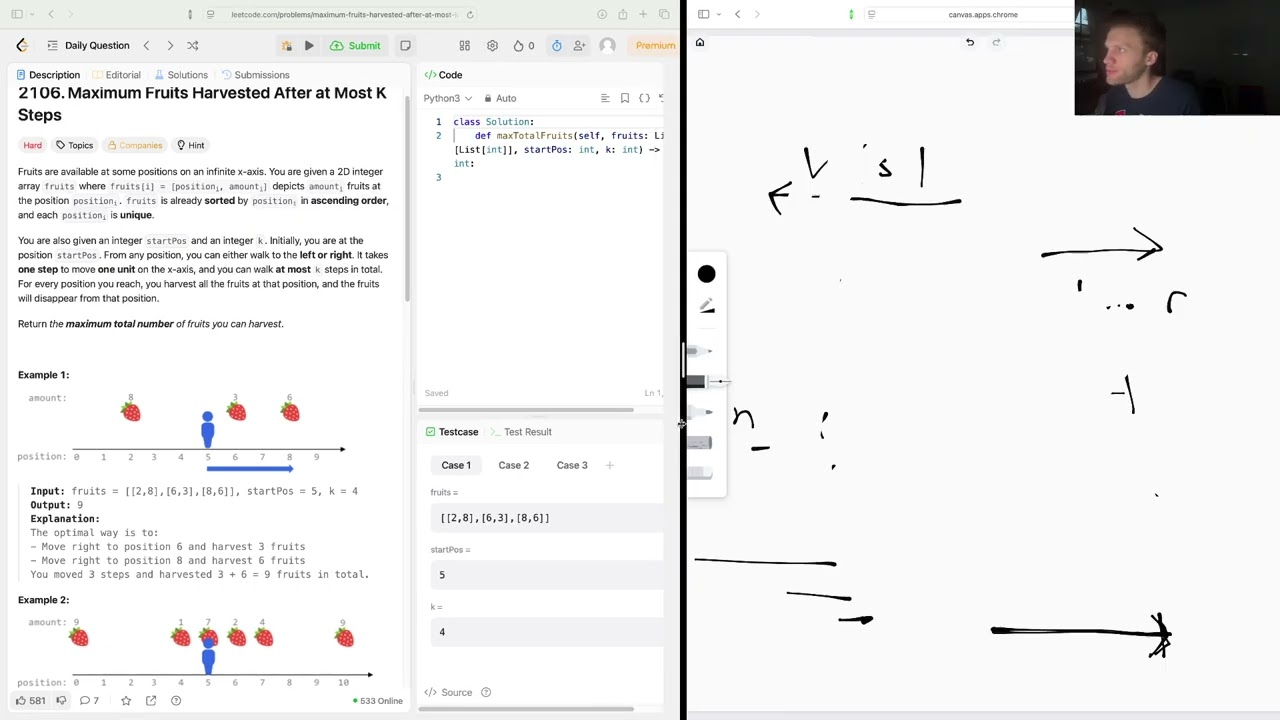Open the Python3 language dropdown
The width and height of the screenshot is (1280, 720).
coord(447,98)
